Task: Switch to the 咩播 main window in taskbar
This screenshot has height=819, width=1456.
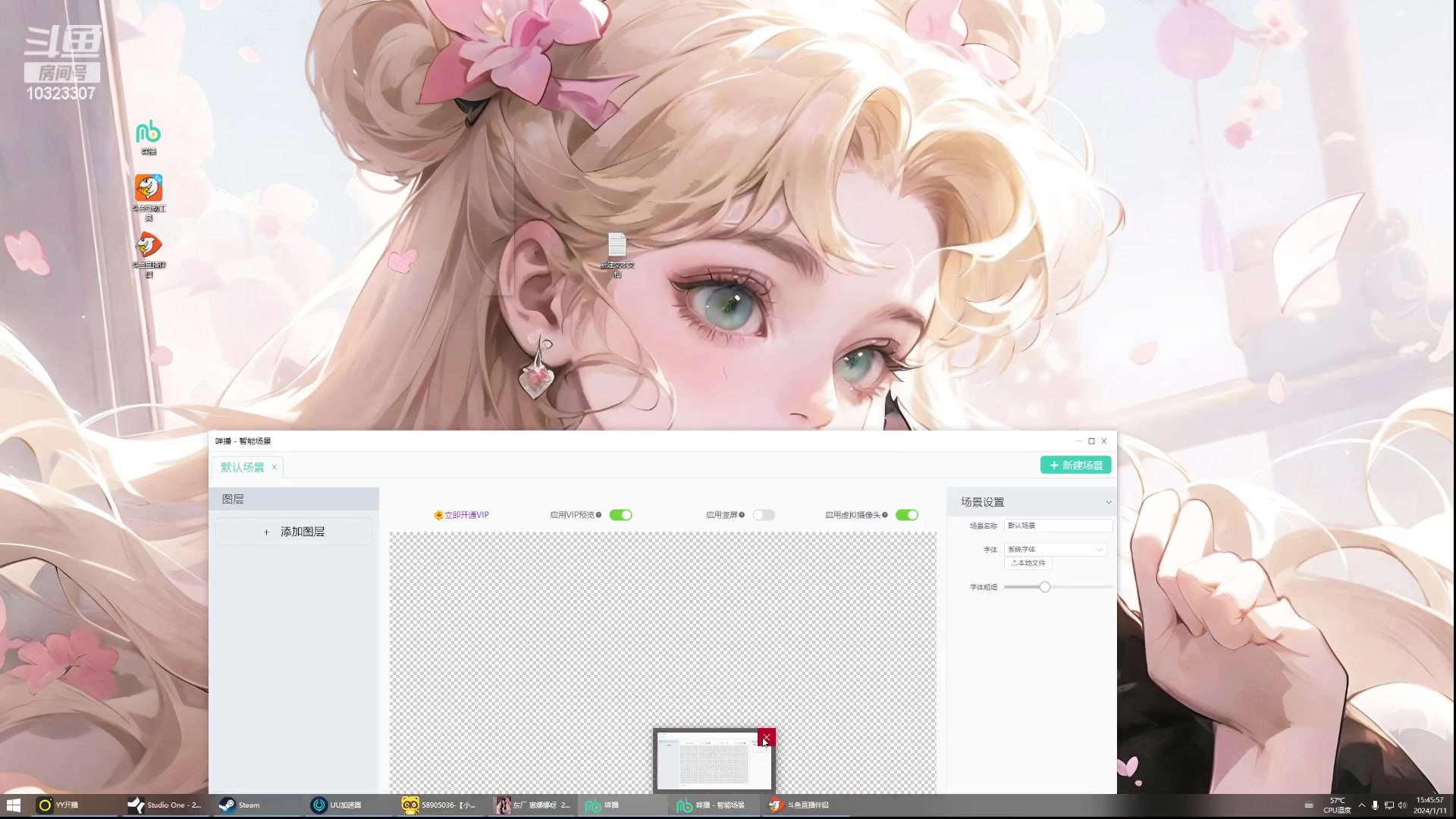Action: [622, 805]
